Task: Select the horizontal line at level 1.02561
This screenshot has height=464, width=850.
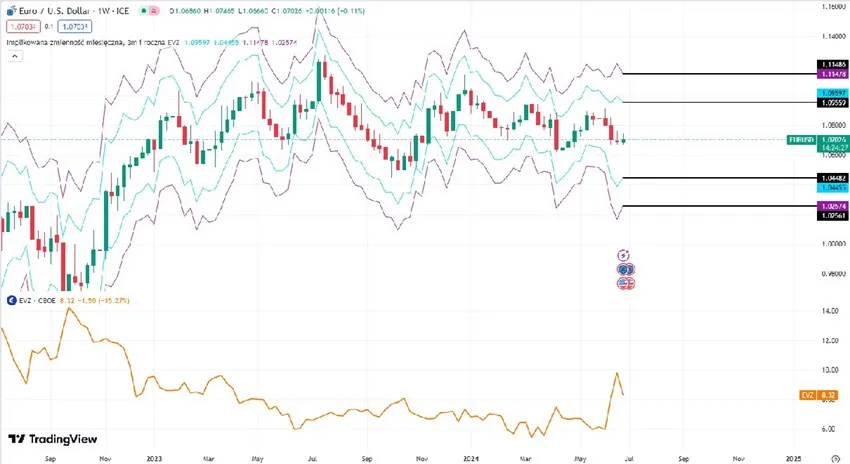Action: tap(719, 205)
